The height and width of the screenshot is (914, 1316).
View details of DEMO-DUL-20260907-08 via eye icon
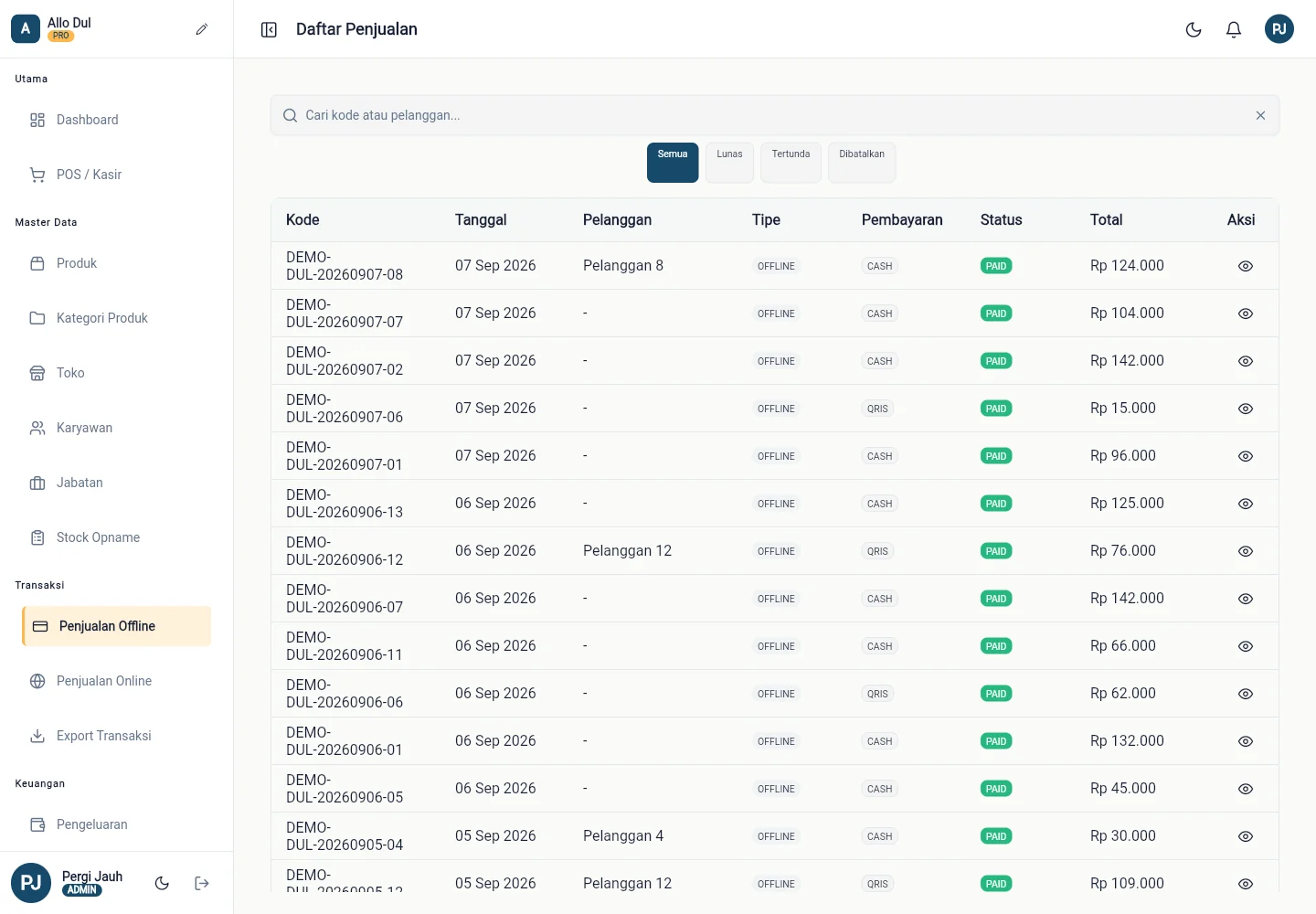(1245, 266)
